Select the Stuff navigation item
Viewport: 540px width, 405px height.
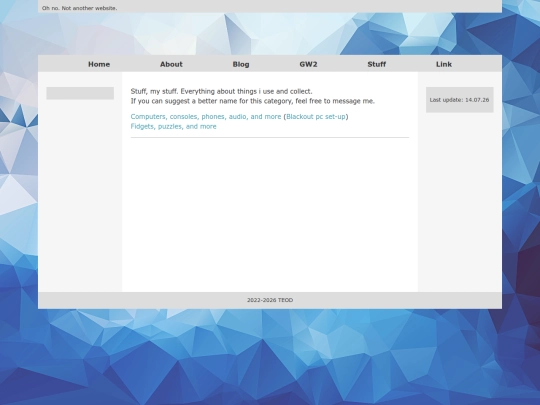click(376, 64)
